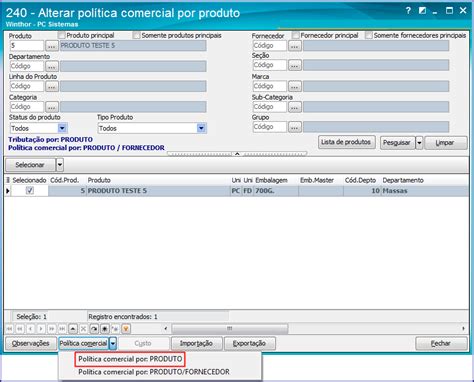Go to saved bookmark icon

pyautogui.click(x=115, y=329)
